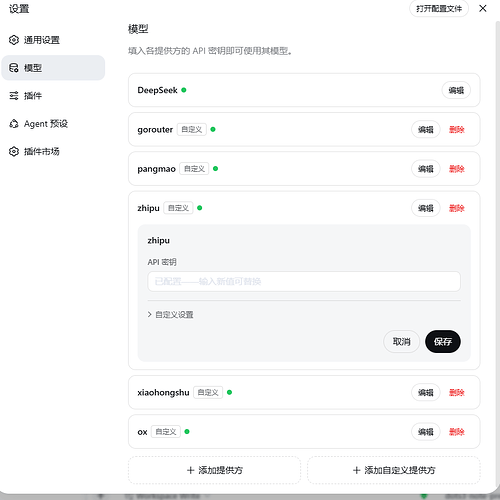
Task: Click the 插件 sliders icon
Action: 14,96
